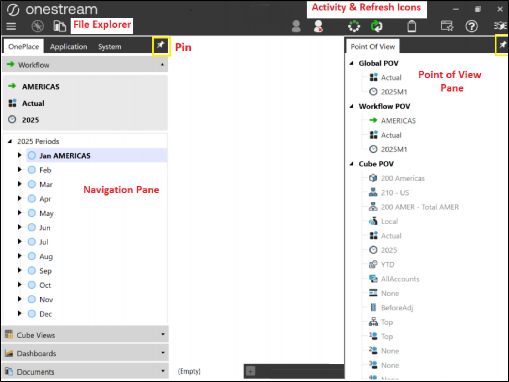Collapse the Global POV group
This screenshot has width=509, height=382.
[x=351, y=63]
